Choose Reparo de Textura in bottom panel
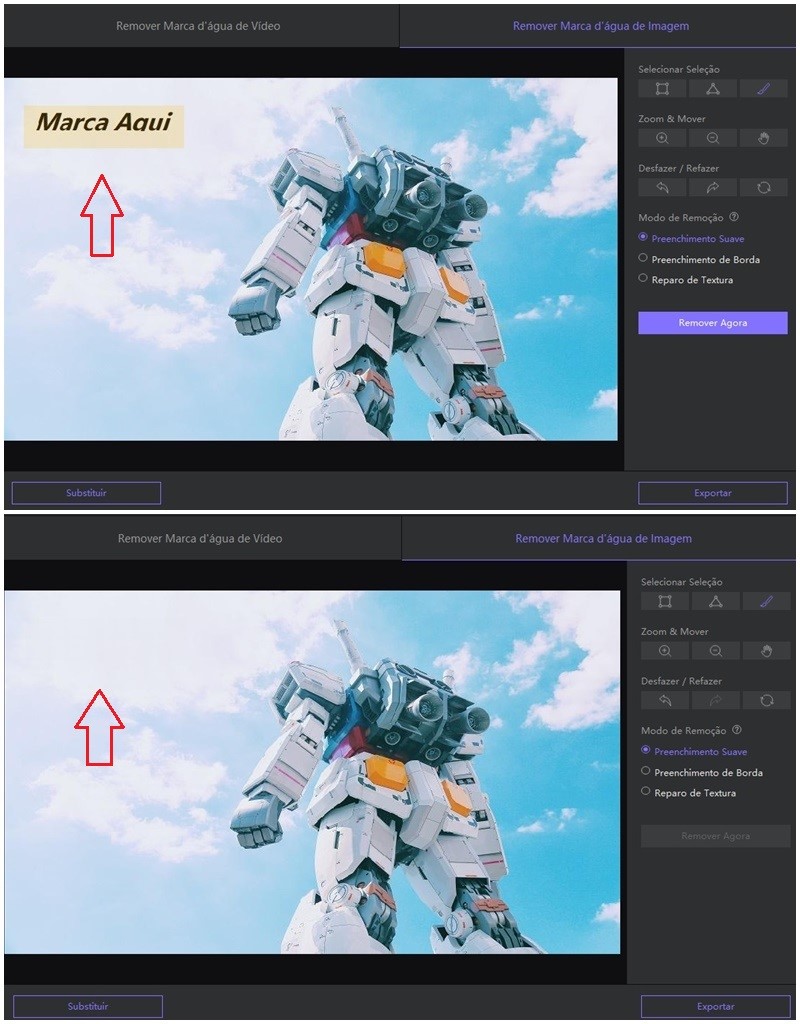The height and width of the screenshot is (1024, 800). click(x=689, y=792)
